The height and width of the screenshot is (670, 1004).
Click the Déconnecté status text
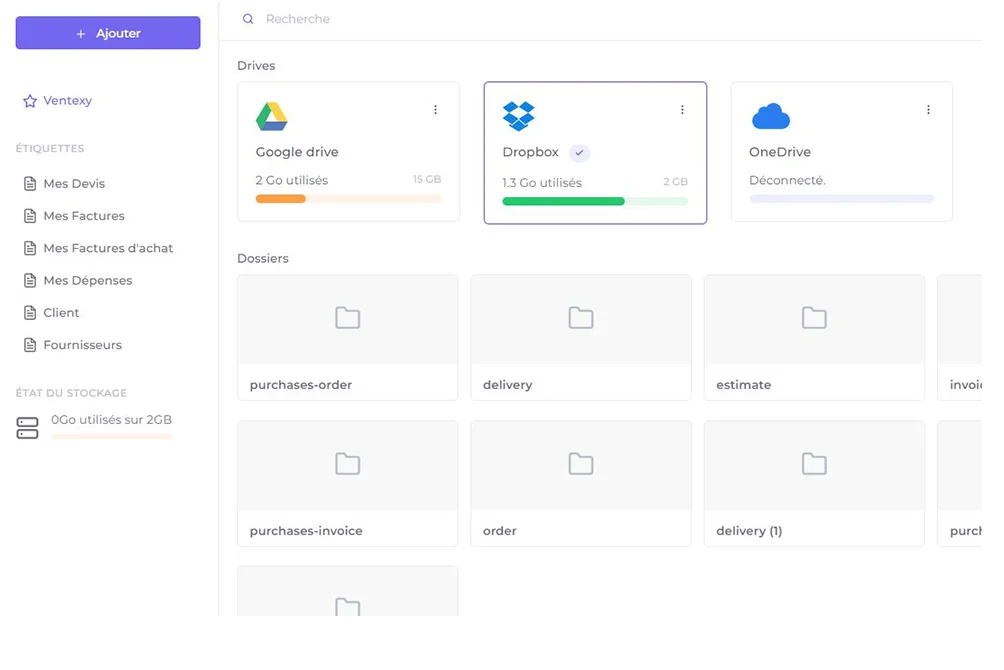(788, 181)
